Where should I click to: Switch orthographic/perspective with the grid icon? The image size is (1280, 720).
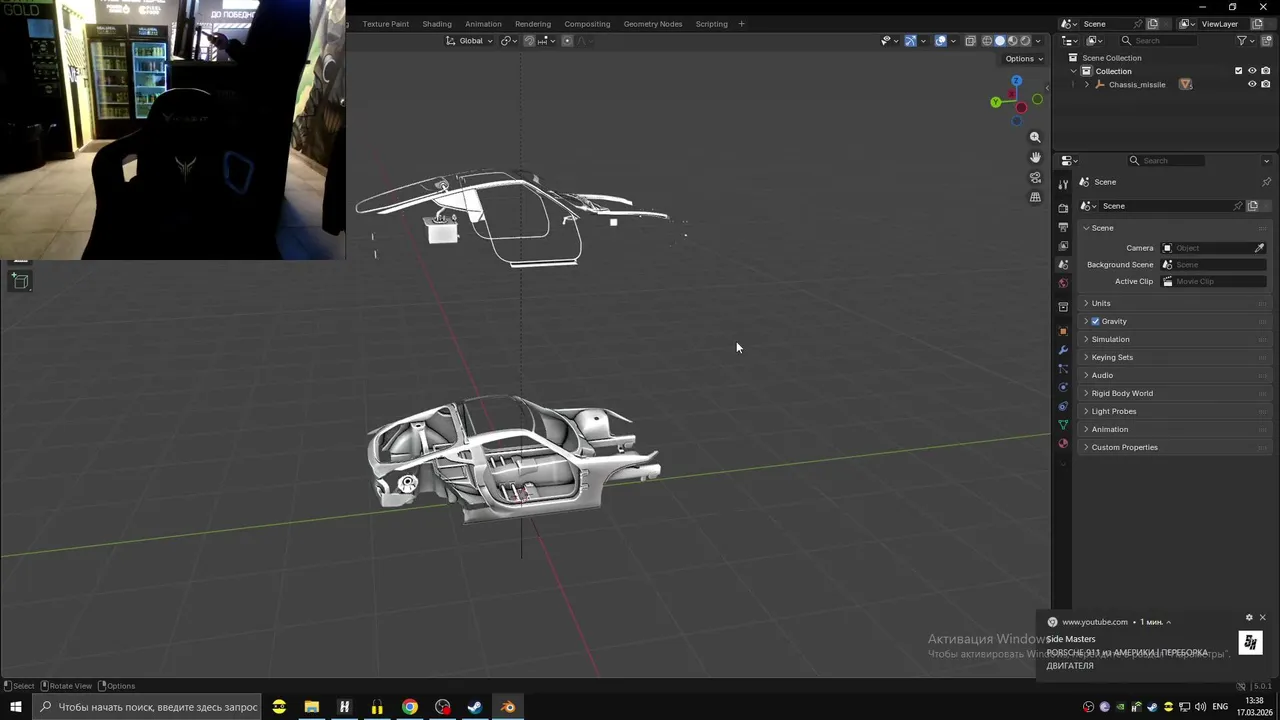tap(1035, 197)
